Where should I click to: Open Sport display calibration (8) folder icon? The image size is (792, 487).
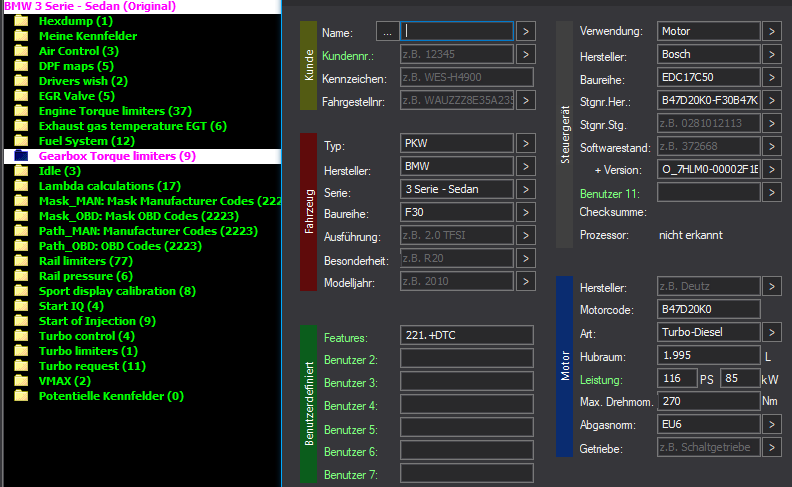[x=21, y=291]
